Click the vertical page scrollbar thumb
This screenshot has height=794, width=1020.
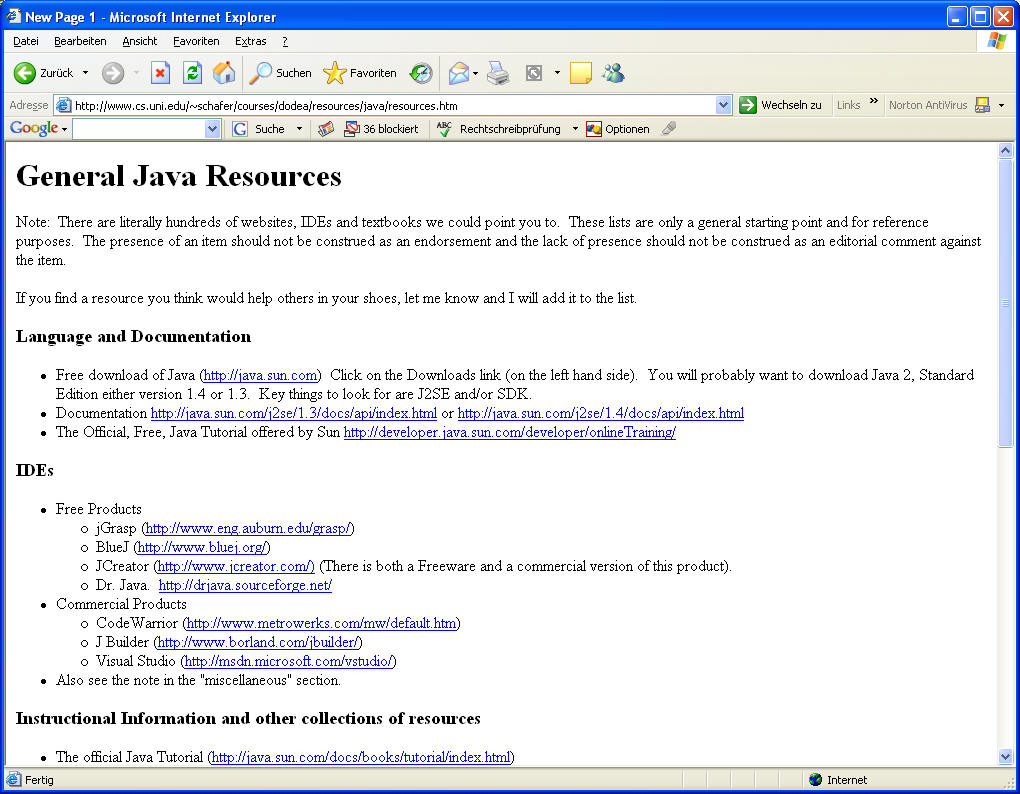1006,300
